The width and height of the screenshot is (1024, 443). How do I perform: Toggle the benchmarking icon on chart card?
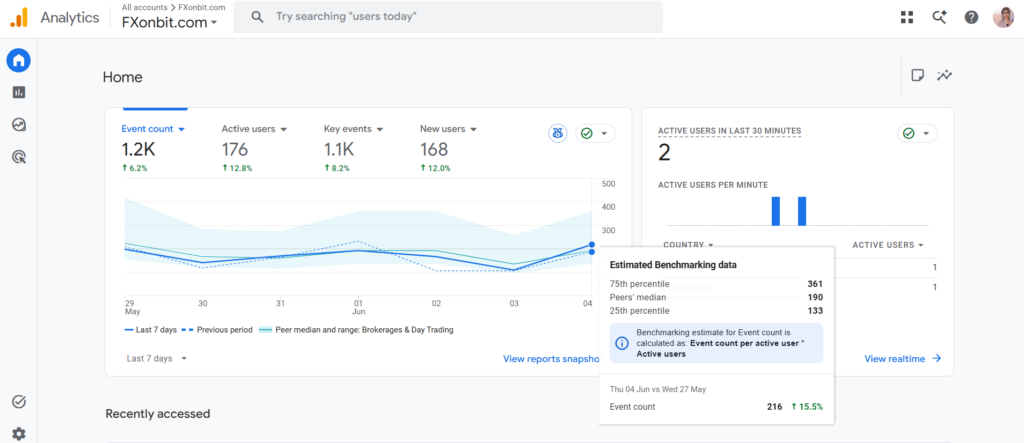click(557, 133)
